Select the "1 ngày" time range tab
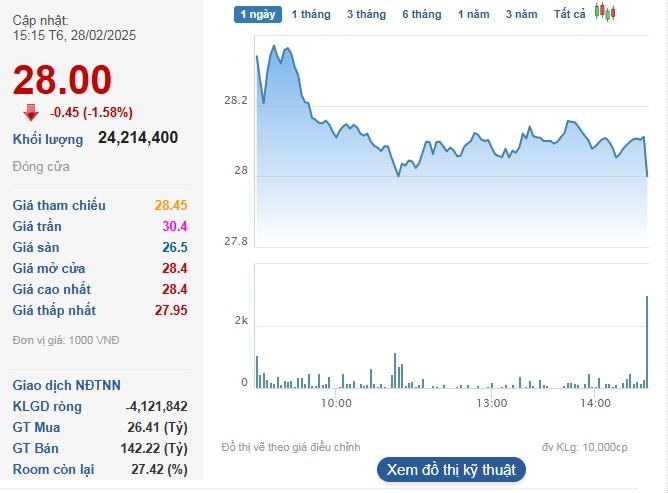The image size is (668, 493). tap(257, 14)
